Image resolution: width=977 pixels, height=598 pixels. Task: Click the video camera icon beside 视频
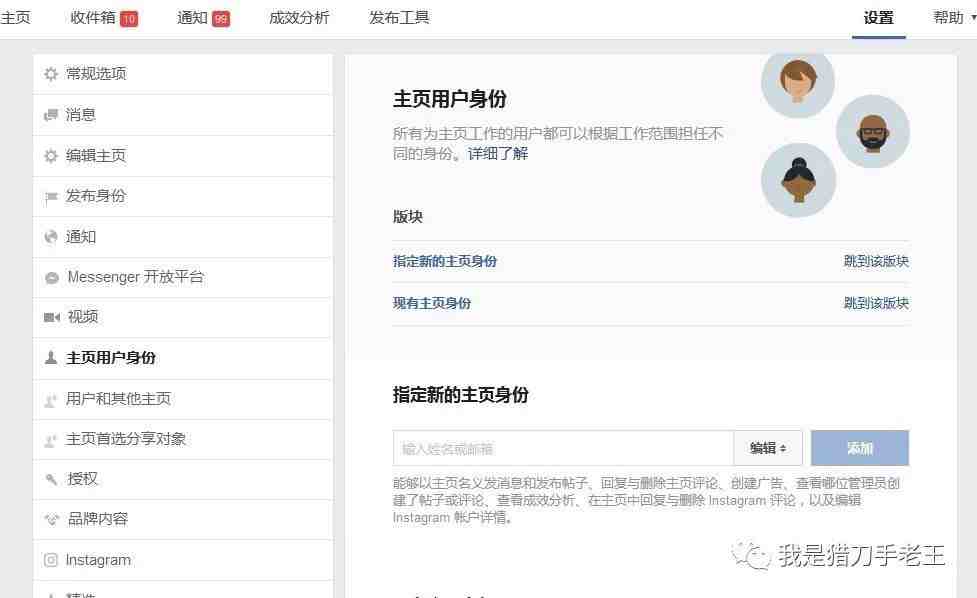(x=52, y=317)
